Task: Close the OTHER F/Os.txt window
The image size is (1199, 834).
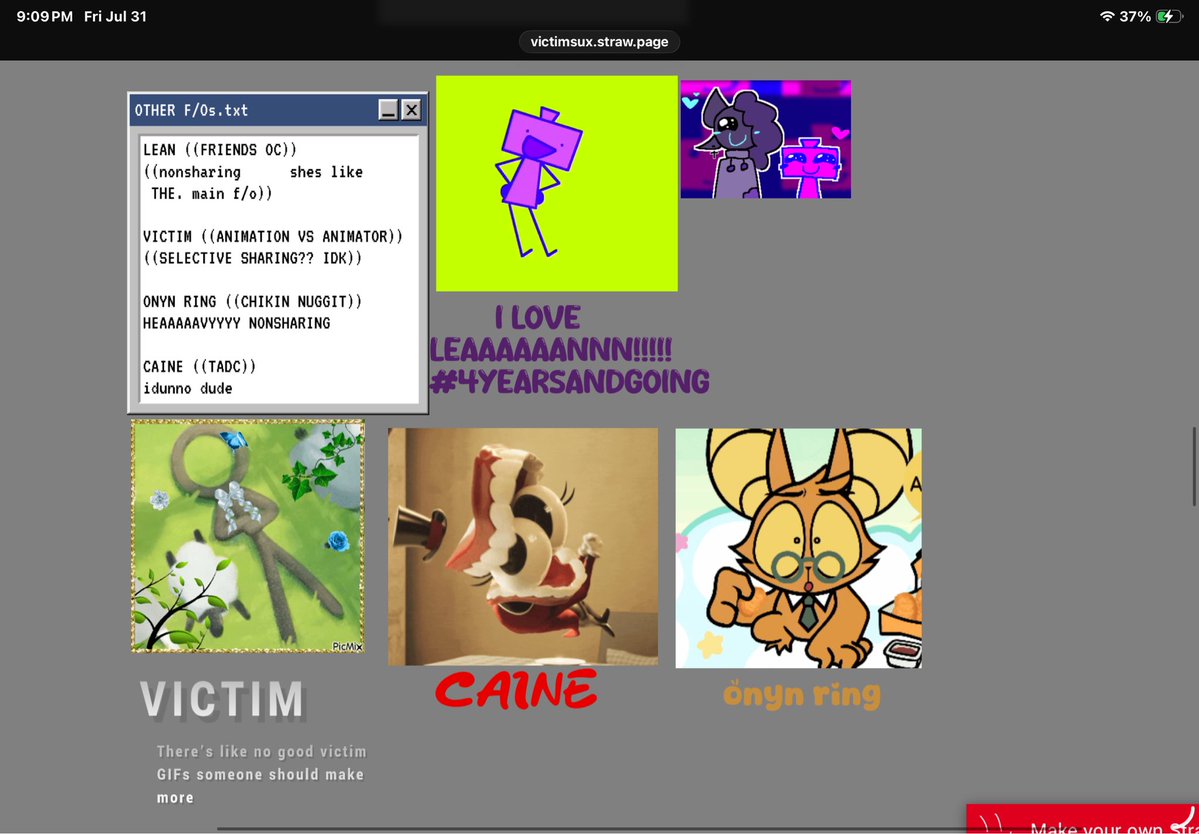Action: (x=411, y=110)
